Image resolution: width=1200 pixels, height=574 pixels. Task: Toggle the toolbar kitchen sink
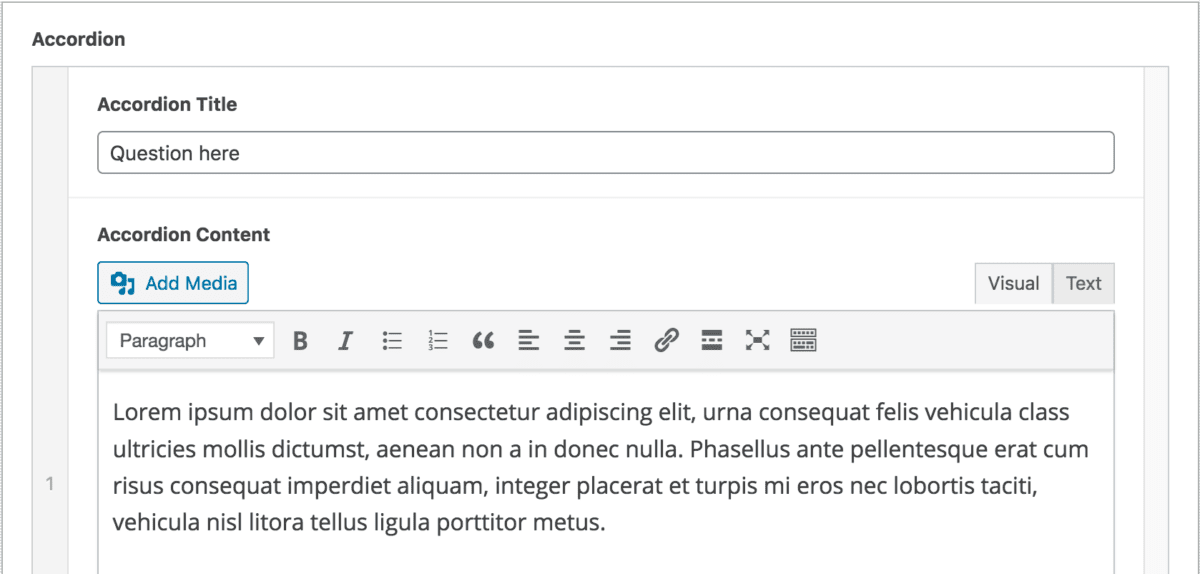[804, 341]
